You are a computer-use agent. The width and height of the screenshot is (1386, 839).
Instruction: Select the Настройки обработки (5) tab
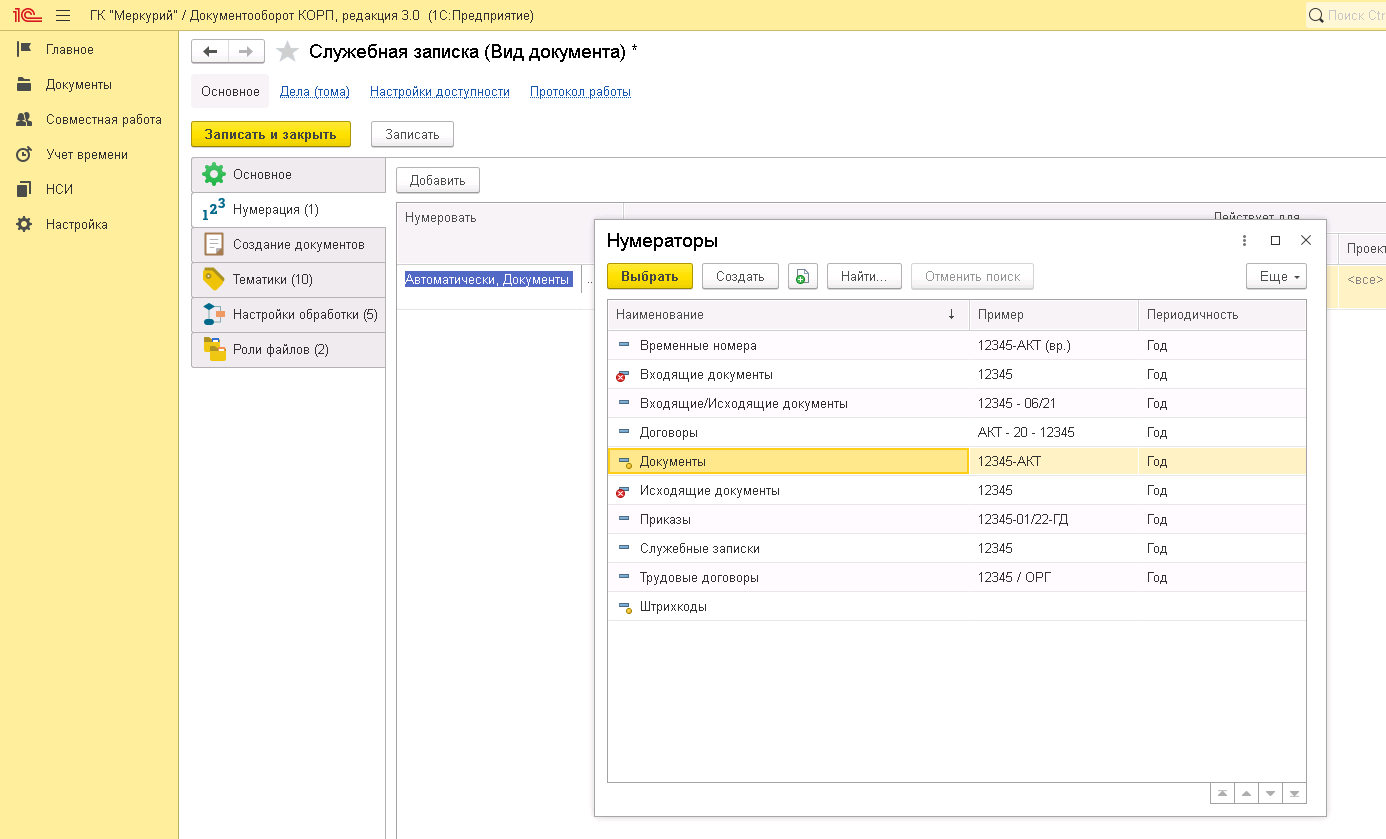tap(288, 315)
